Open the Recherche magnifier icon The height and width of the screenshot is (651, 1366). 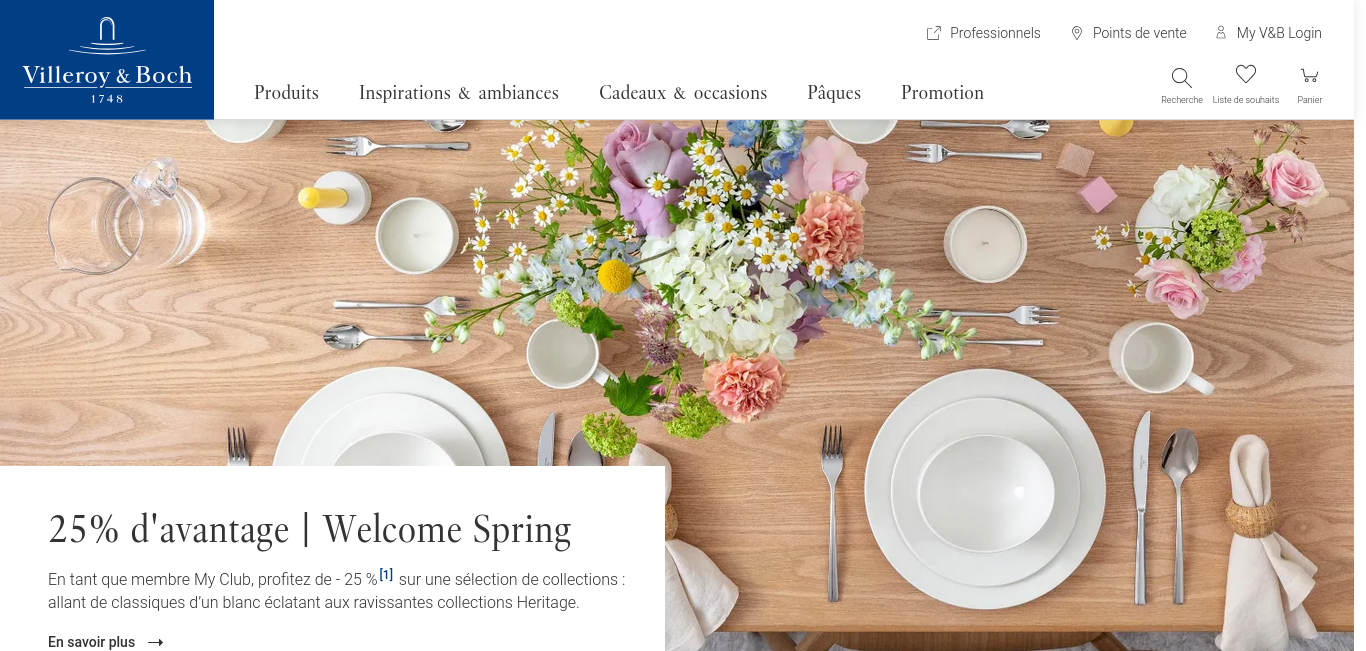point(1181,77)
